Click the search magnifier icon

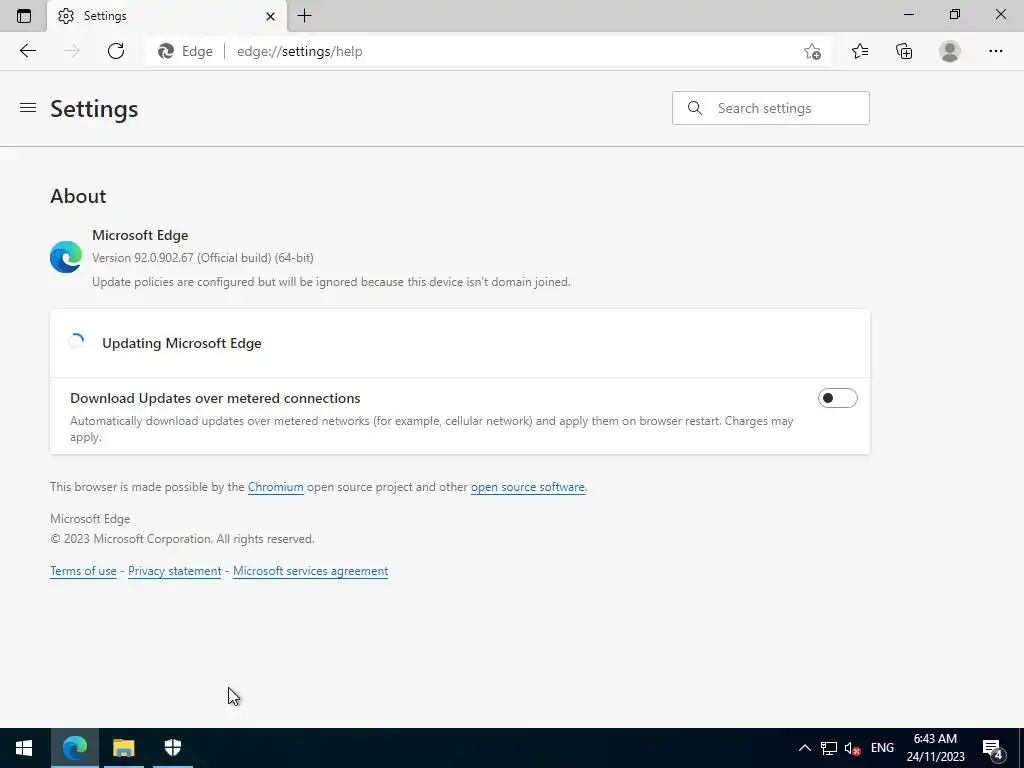coord(695,108)
